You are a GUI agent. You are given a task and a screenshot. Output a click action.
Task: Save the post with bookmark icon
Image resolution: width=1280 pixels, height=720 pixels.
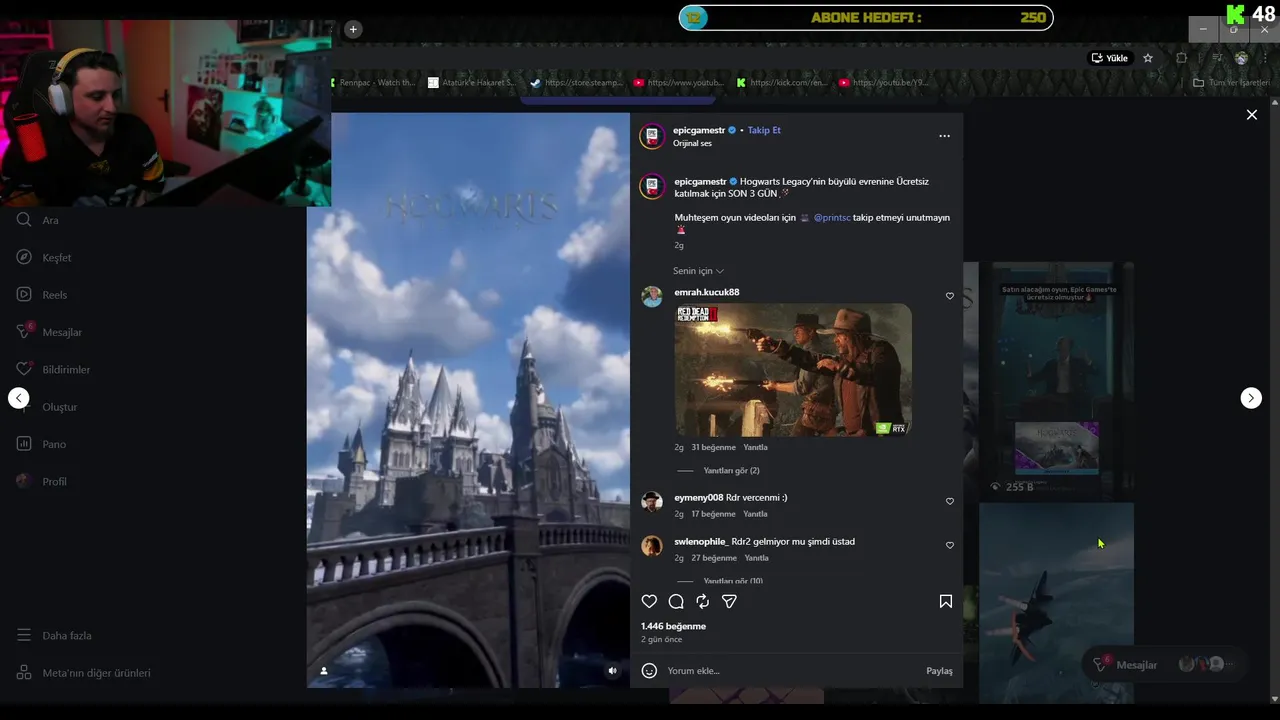coord(945,601)
